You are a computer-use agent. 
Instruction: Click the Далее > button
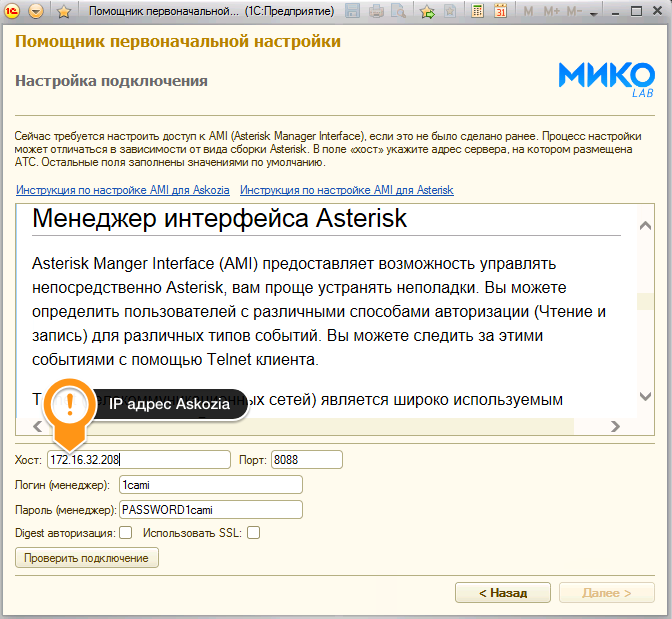[606, 593]
